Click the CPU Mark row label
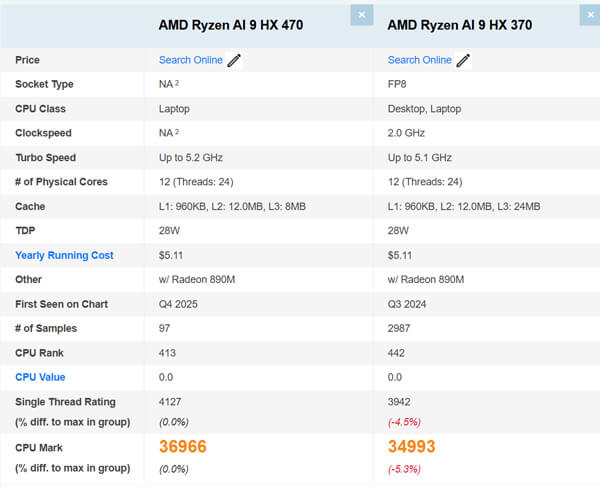Viewport: 600px width, 489px height. click(39, 448)
